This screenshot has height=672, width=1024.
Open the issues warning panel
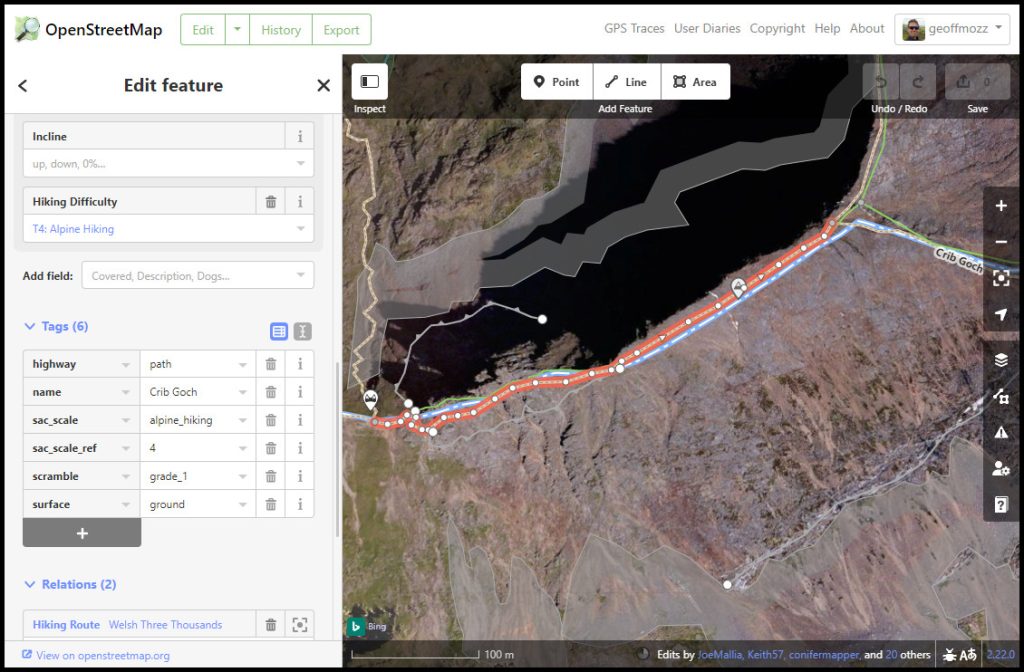click(1001, 432)
